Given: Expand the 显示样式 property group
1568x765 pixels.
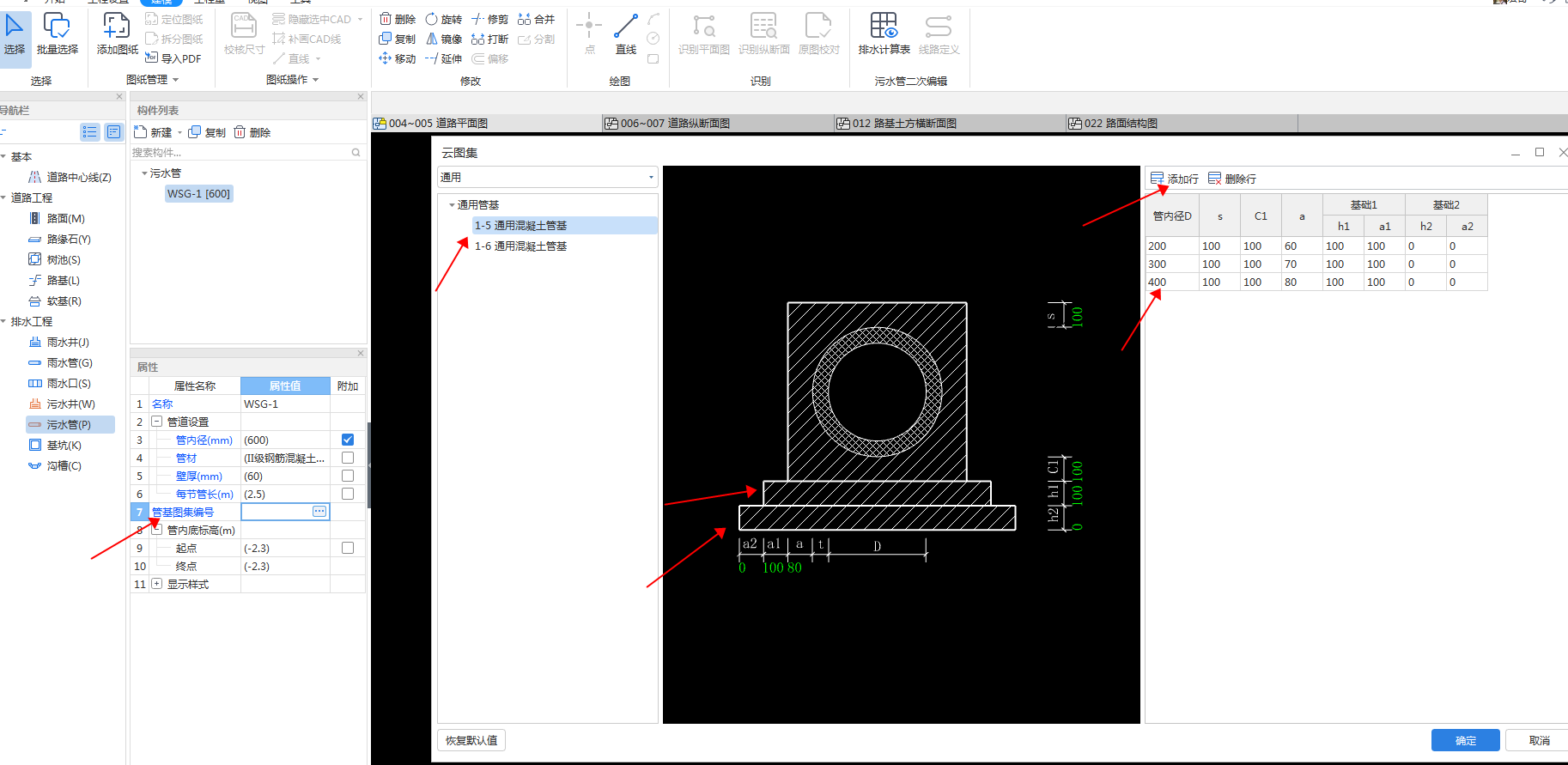Looking at the screenshot, I should (157, 584).
